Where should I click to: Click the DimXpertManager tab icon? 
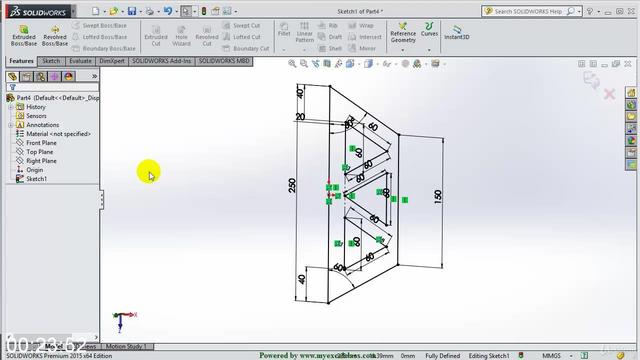point(54,76)
